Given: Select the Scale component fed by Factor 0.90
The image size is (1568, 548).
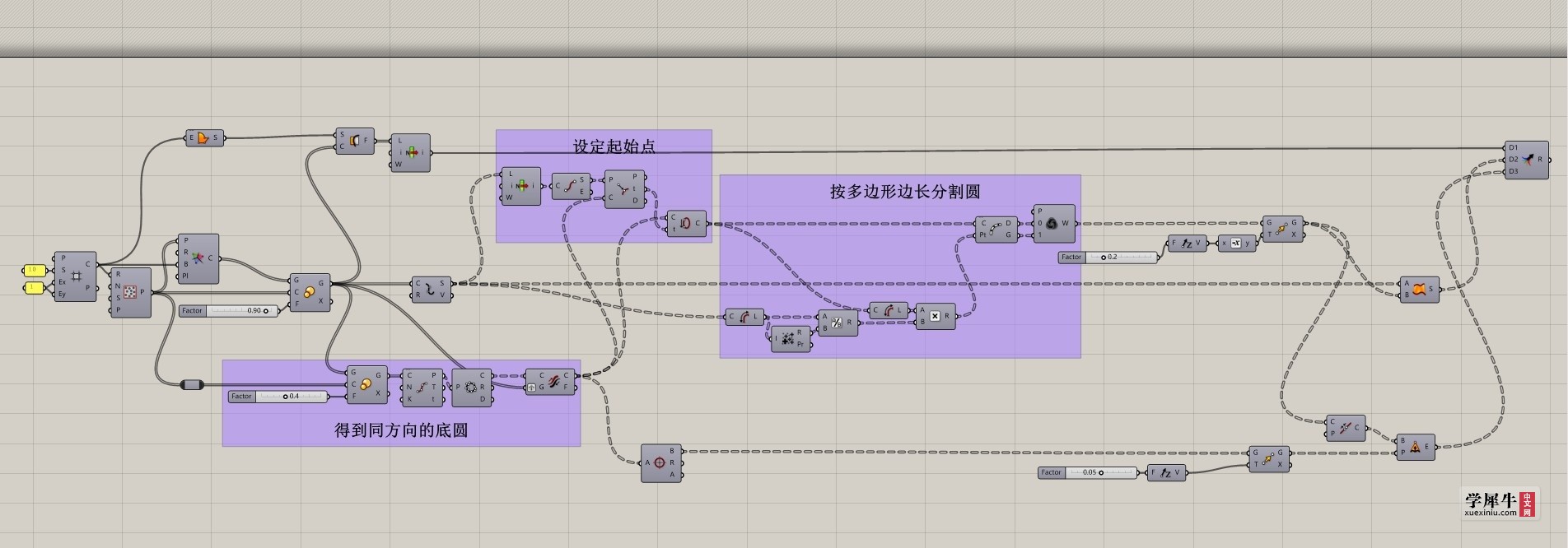Looking at the screenshot, I should coord(310,292).
